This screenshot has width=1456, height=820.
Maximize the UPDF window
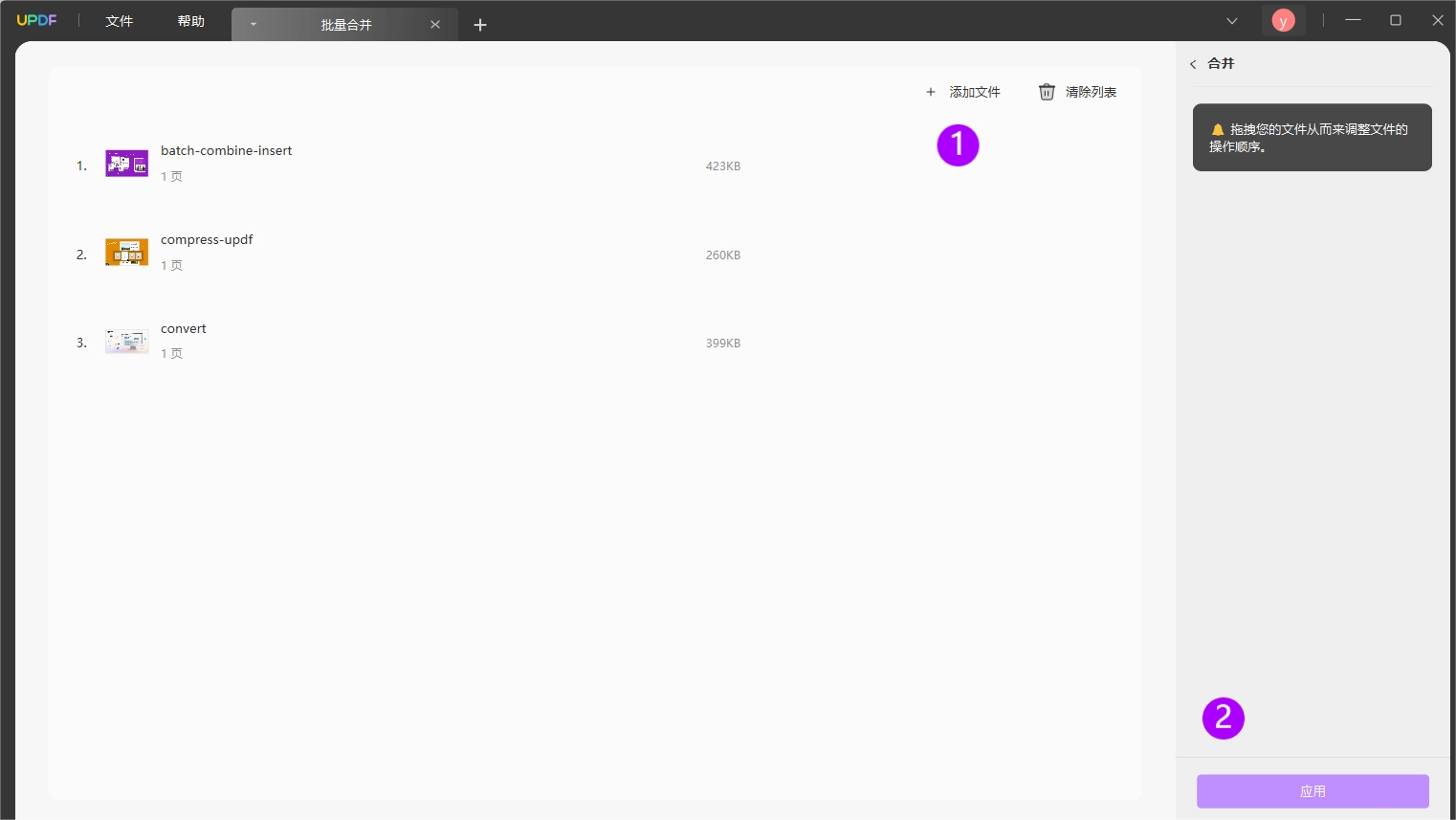(1396, 20)
